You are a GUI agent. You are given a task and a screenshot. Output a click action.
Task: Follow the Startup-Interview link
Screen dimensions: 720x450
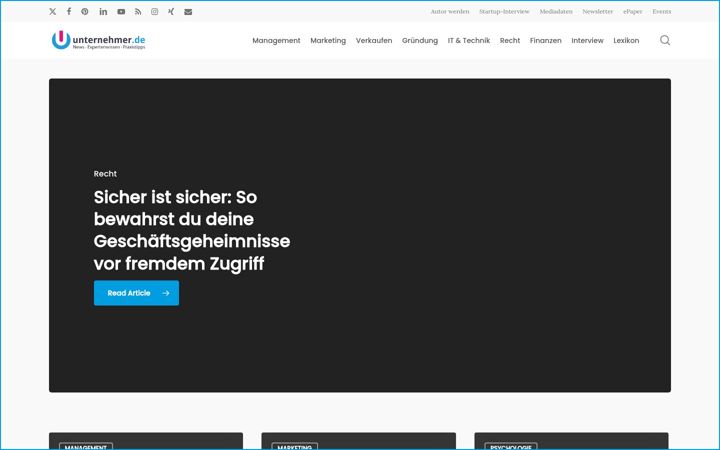(x=504, y=11)
